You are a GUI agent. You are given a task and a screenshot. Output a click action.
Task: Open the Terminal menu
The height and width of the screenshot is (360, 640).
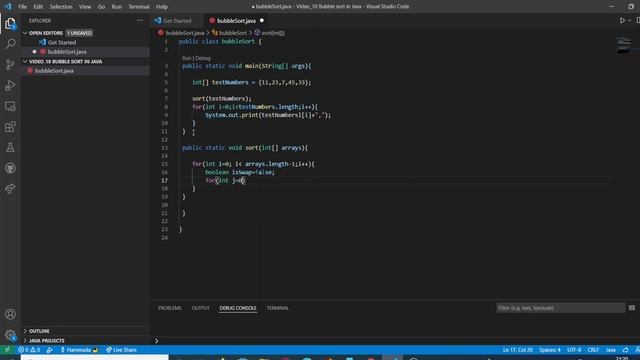(139, 7)
